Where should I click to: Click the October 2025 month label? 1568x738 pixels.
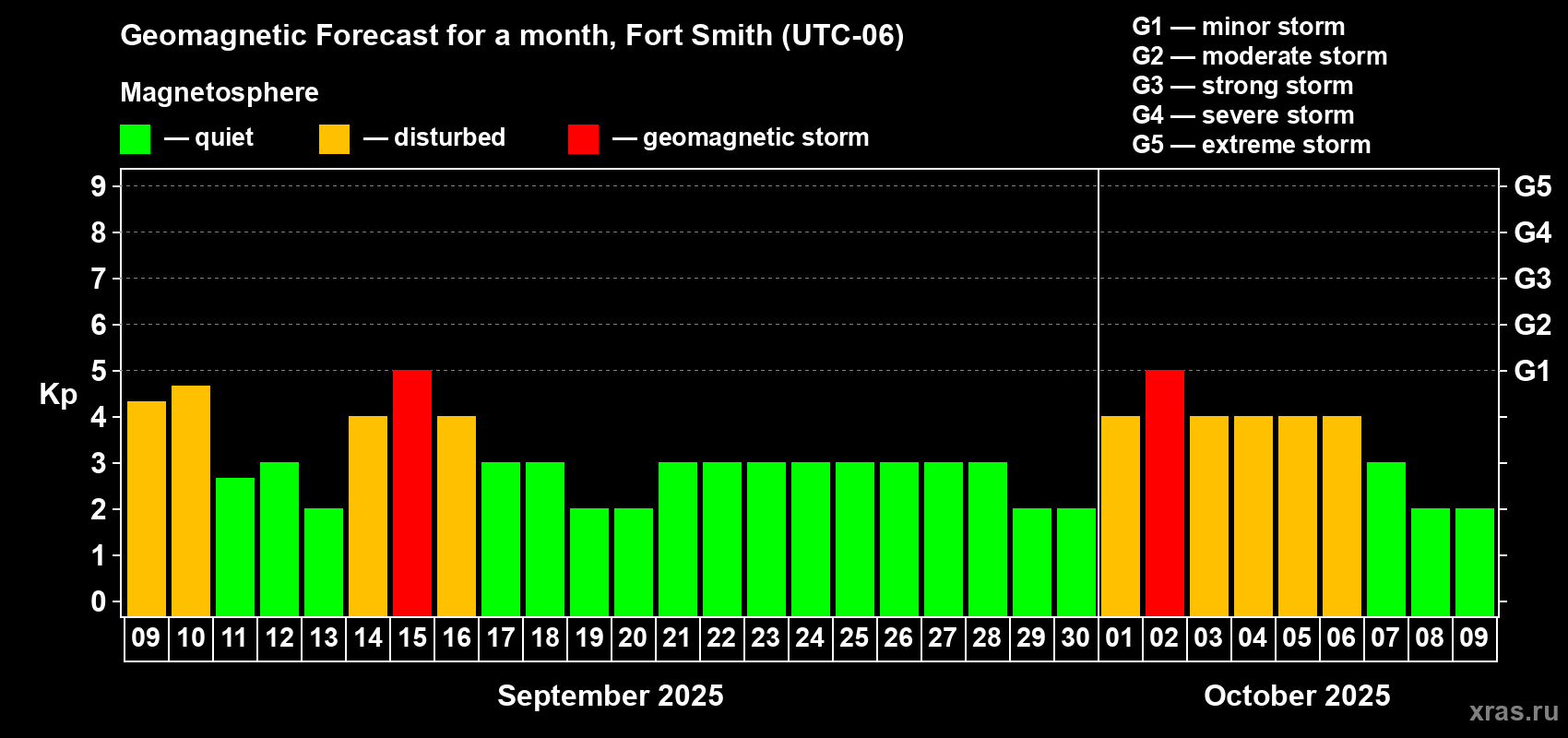(x=1297, y=696)
